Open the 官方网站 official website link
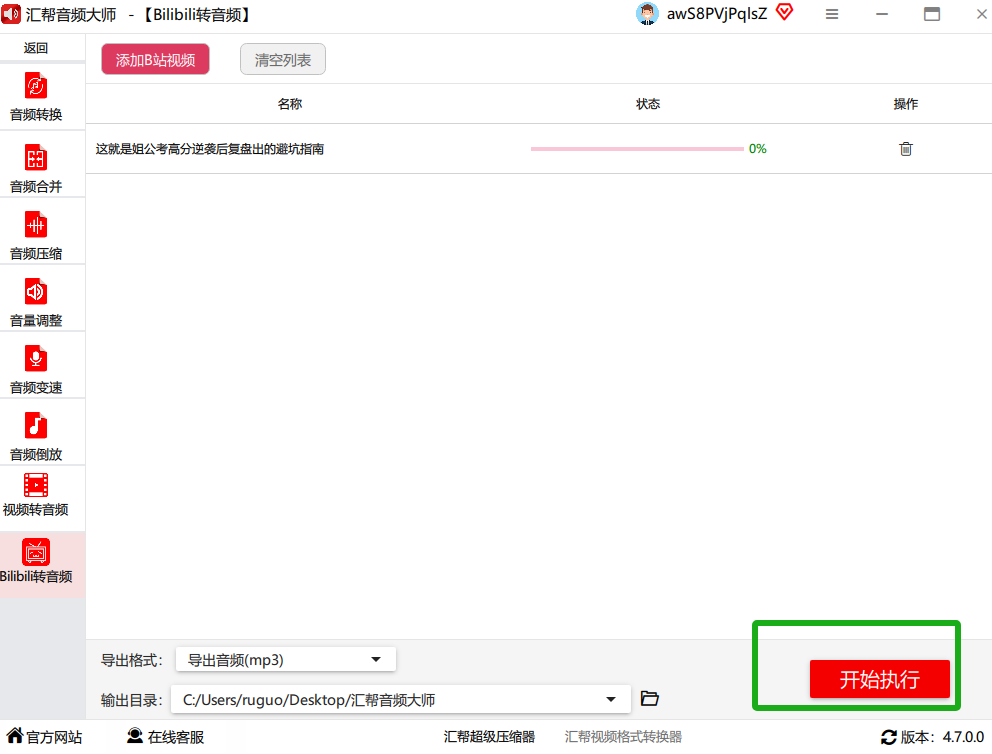This screenshot has height=754, width=992. (44, 737)
